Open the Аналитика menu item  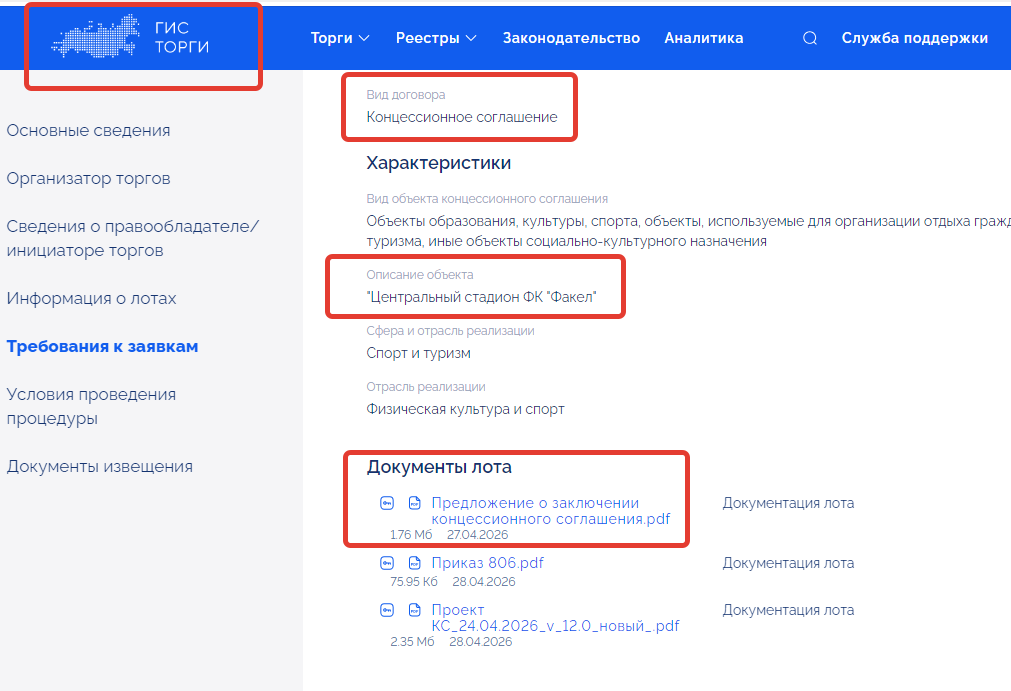tap(703, 38)
